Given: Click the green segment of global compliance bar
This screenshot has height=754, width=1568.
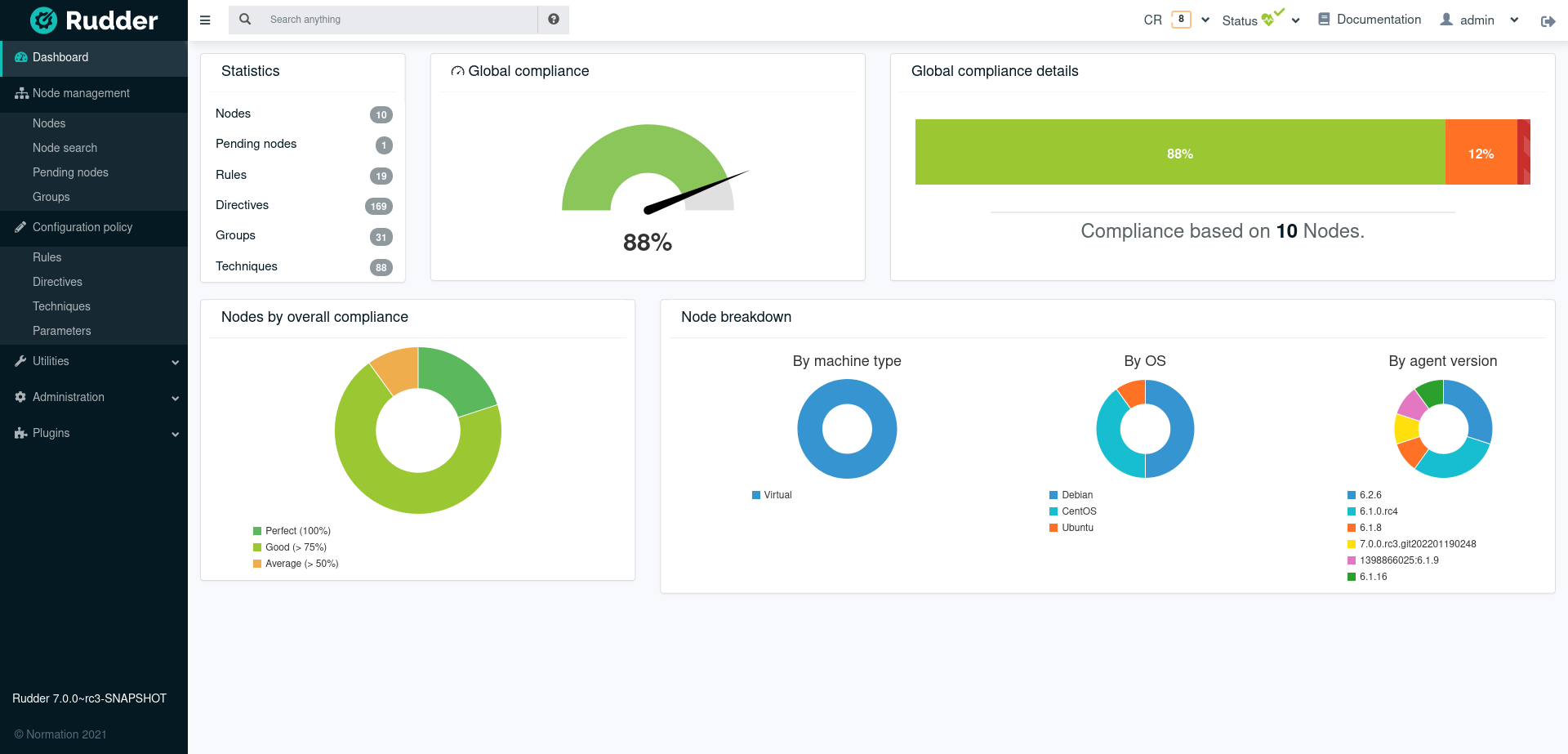Looking at the screenshot, I should tap(1179, 152).
